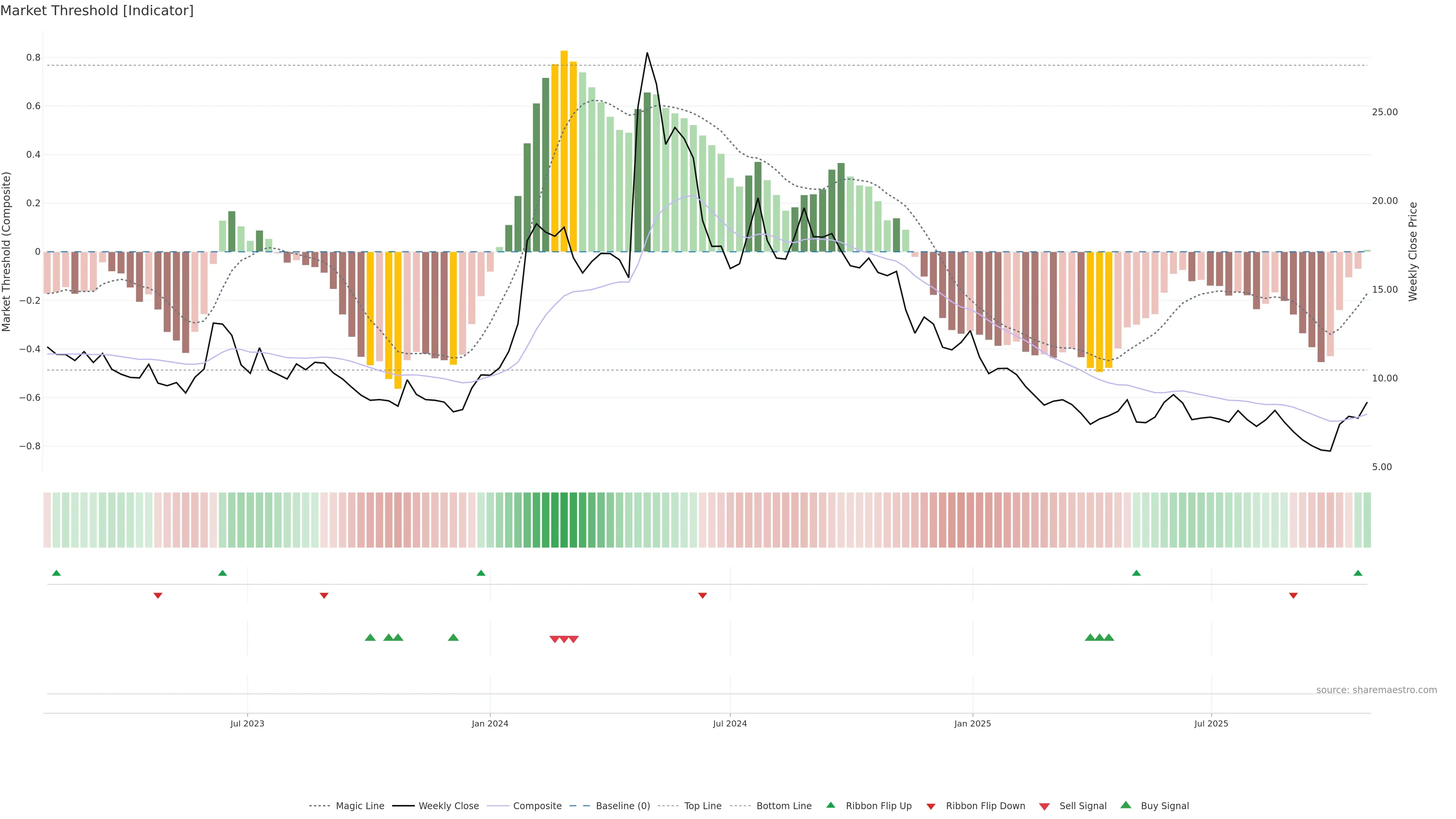Click the Baseline (0) legend entry
The height and width of the screenshot is (819, 1456).
pyautogui.click(x=623, y=805)
